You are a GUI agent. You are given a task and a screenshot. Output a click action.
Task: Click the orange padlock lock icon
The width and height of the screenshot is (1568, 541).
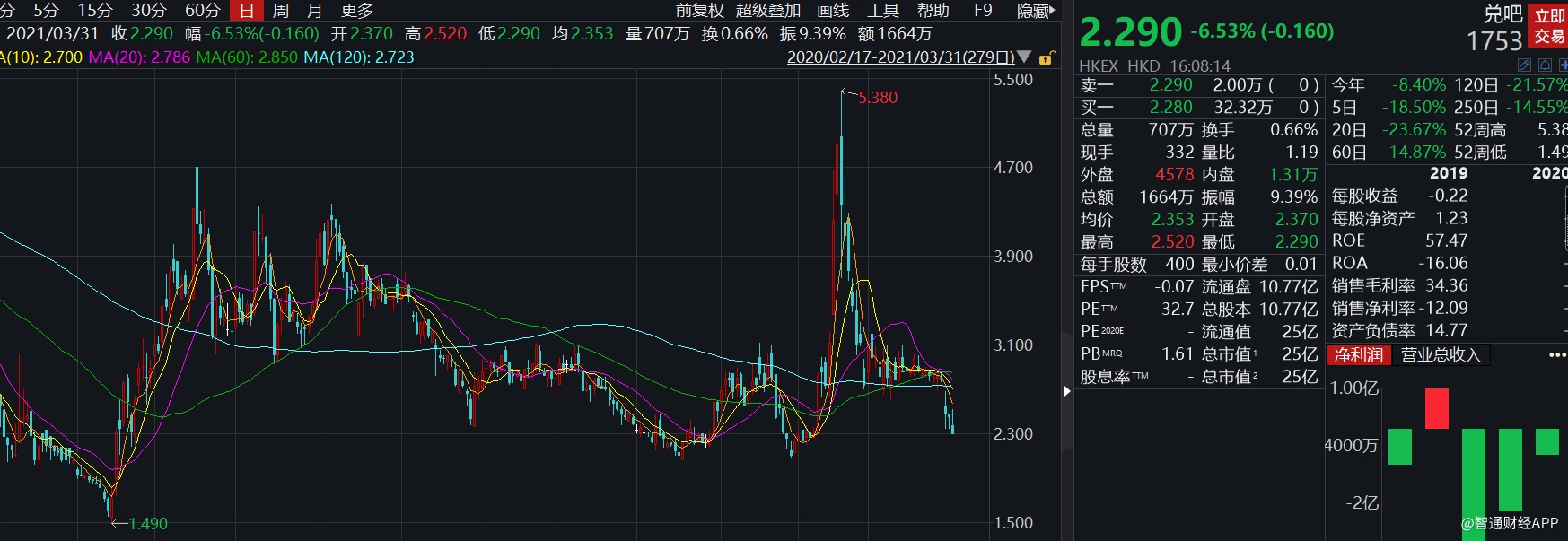[x=1046, y=58]
